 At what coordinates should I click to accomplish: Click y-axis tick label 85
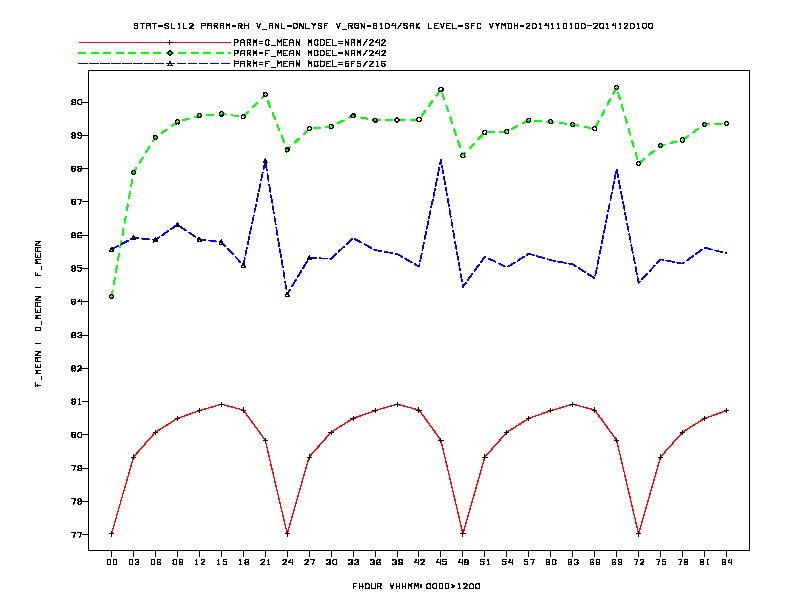[x=76, y=269]
